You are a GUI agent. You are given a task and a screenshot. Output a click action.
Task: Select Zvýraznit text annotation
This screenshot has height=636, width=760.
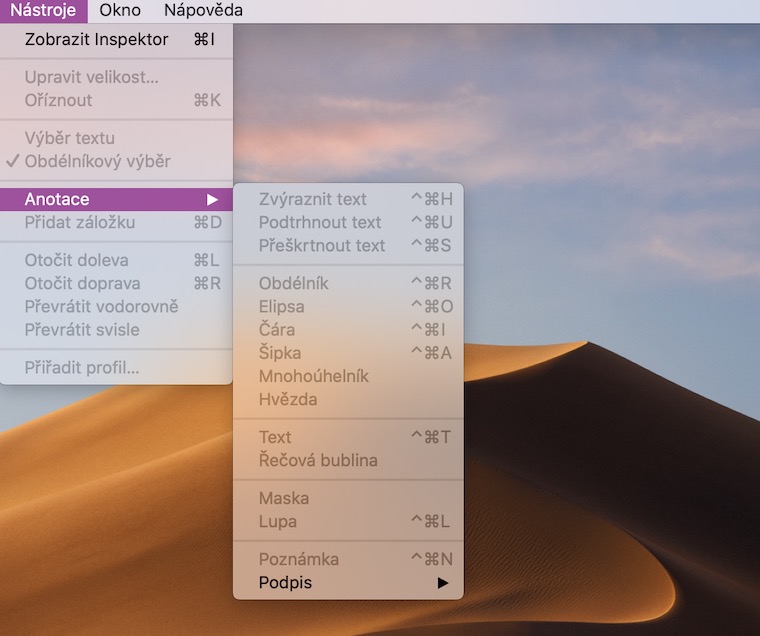click(348, 199)
